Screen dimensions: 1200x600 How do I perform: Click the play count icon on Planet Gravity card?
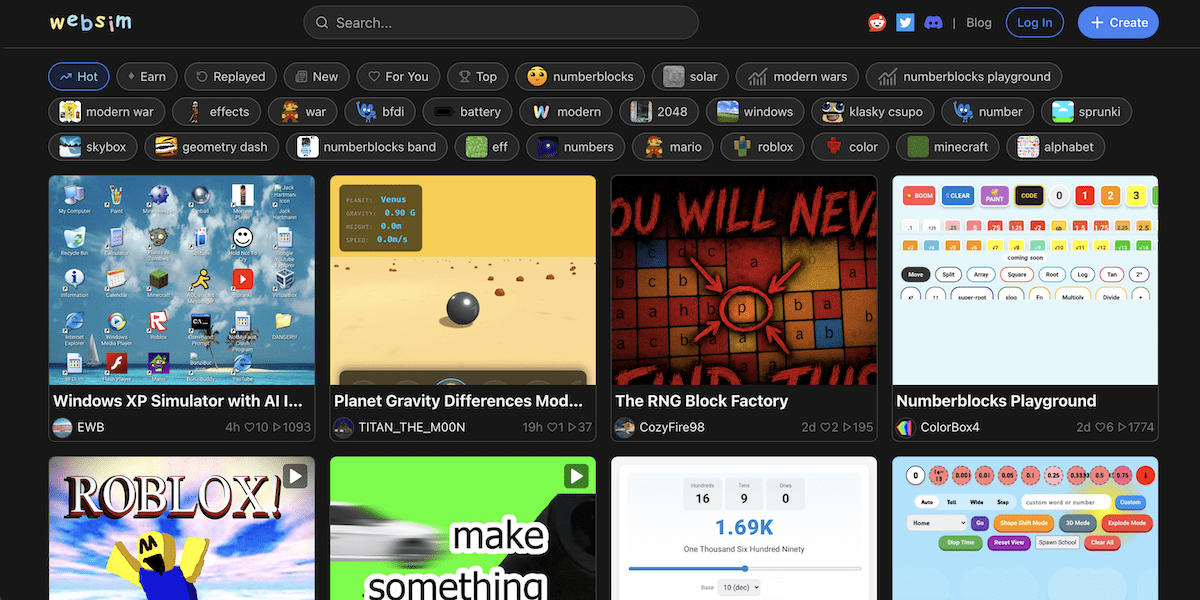point(571,427)
